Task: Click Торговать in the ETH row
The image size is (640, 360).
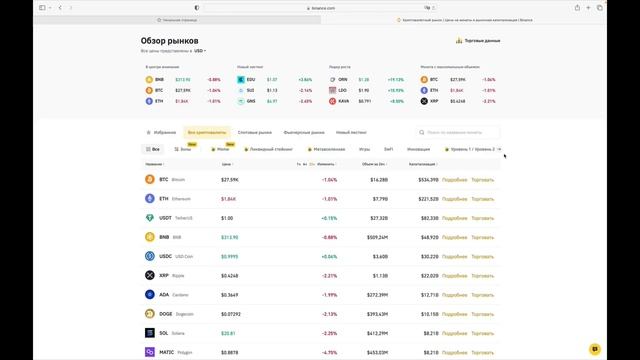Action: point(482,199)
